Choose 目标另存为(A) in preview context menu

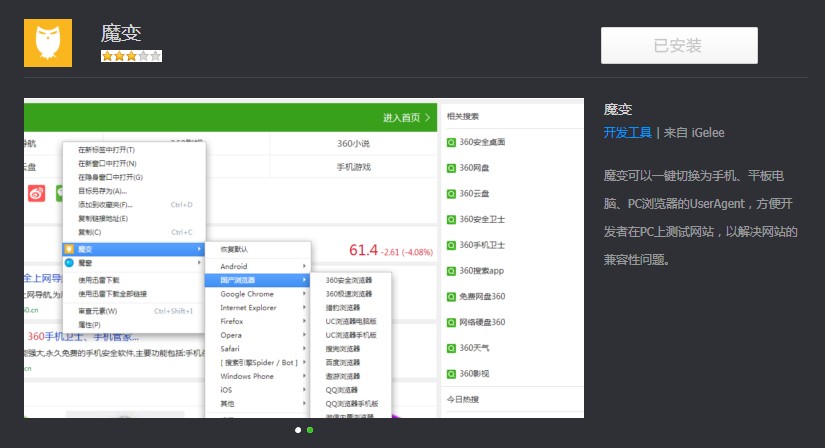point(103,191)
